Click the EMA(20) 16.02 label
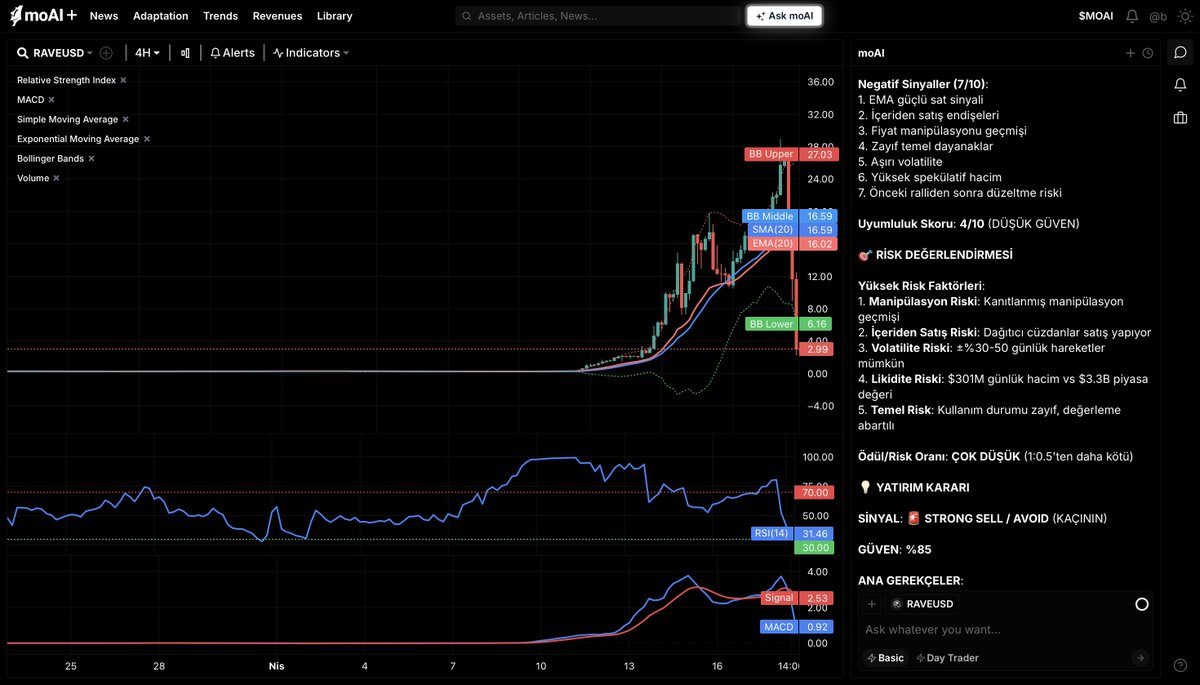This screenshot has height=685, width=1200. (x=790, y=244)
